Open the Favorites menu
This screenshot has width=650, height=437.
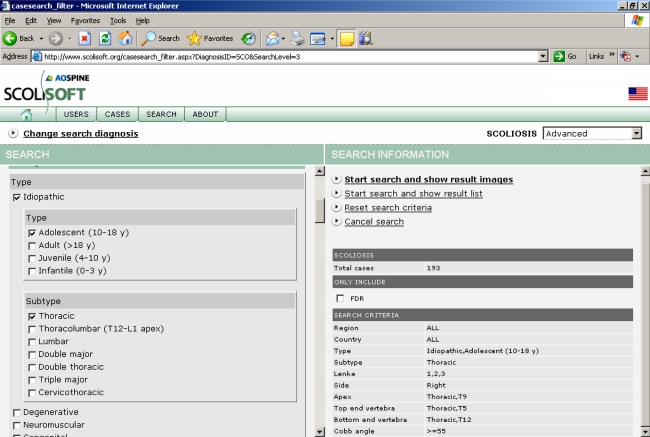(85, 20)
